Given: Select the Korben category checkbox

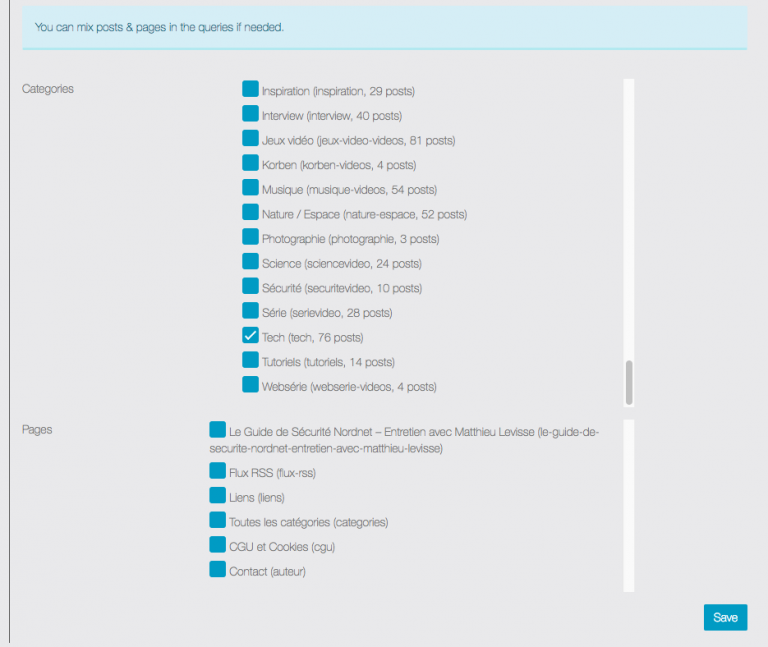Looking at the screenshot, I should click(250, 163).
